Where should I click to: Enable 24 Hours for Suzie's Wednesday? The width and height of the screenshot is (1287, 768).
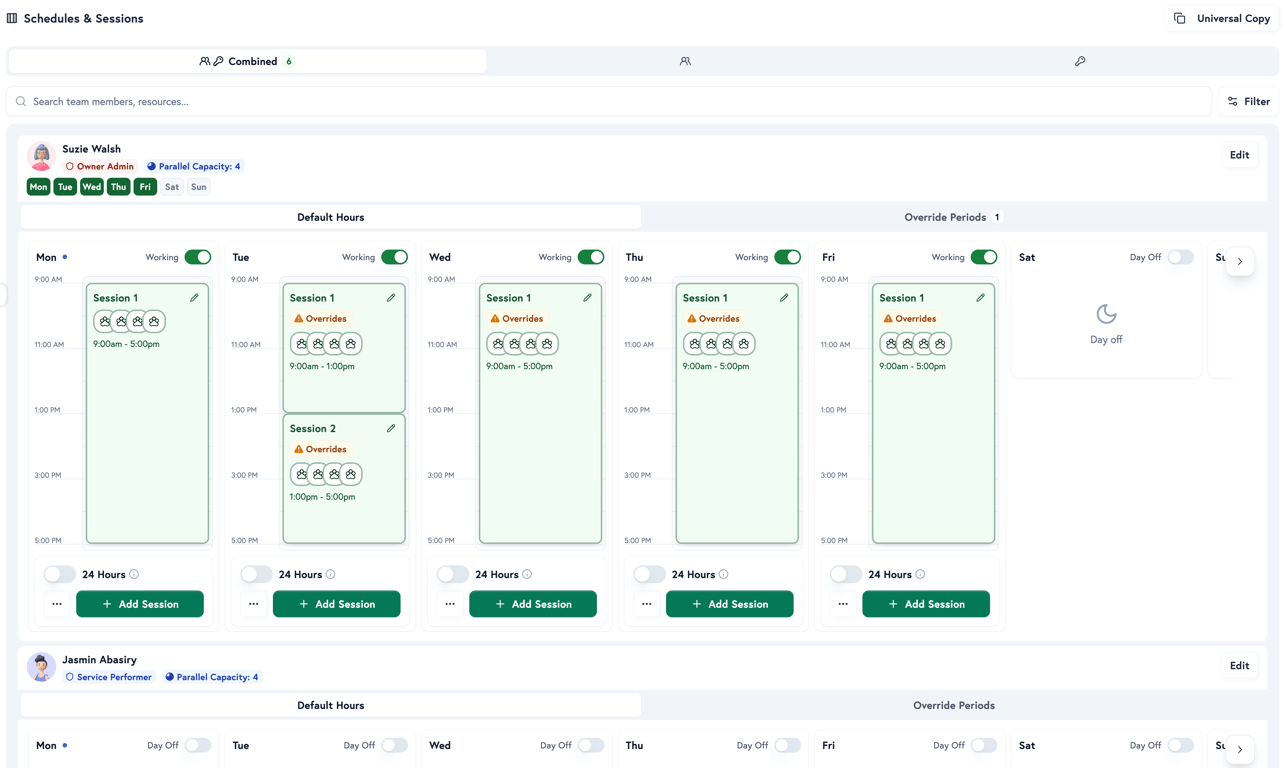pyautogui.click(x=452, y=574)
